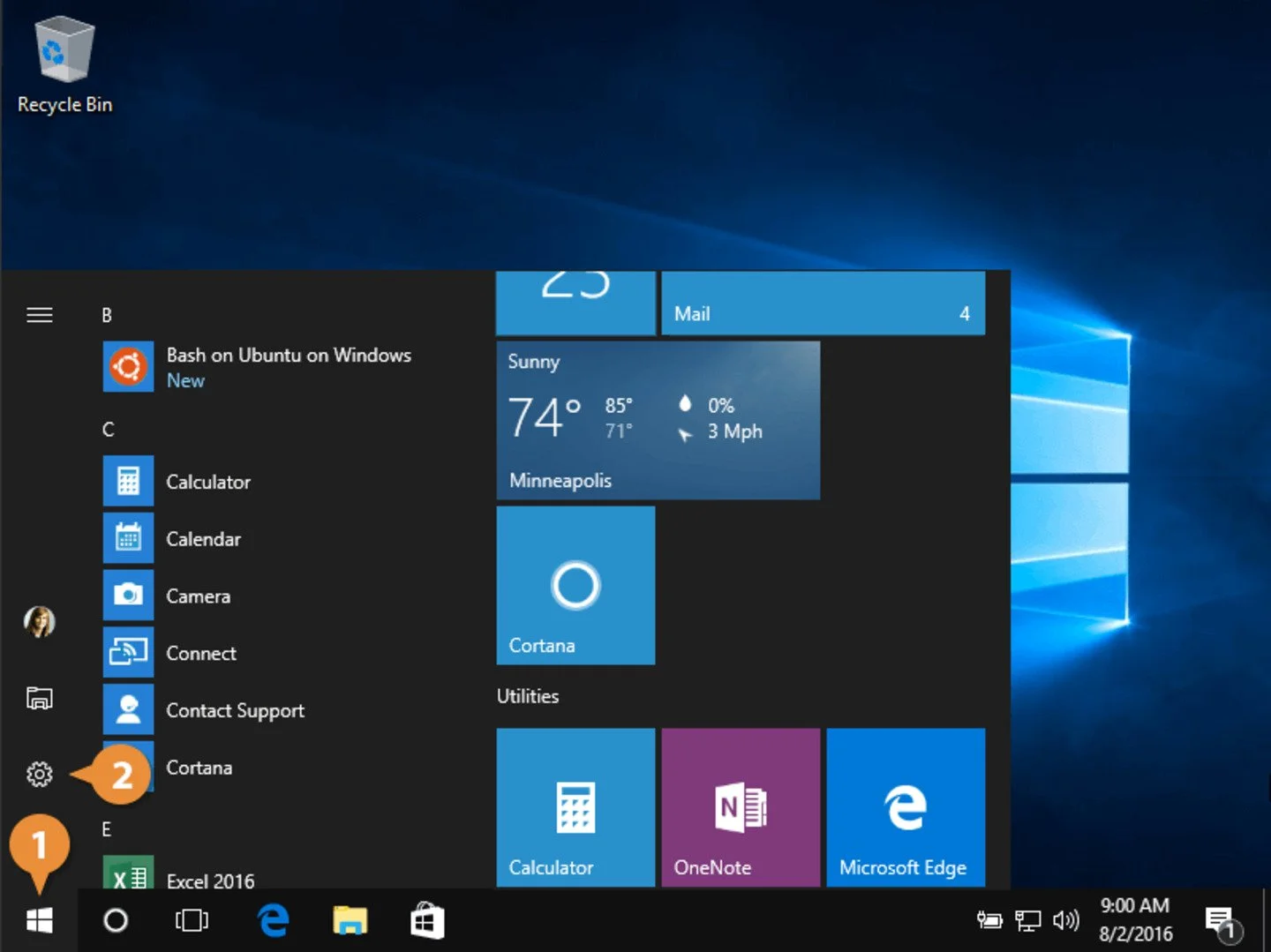Open the partially visible calendar date tile

575,304
